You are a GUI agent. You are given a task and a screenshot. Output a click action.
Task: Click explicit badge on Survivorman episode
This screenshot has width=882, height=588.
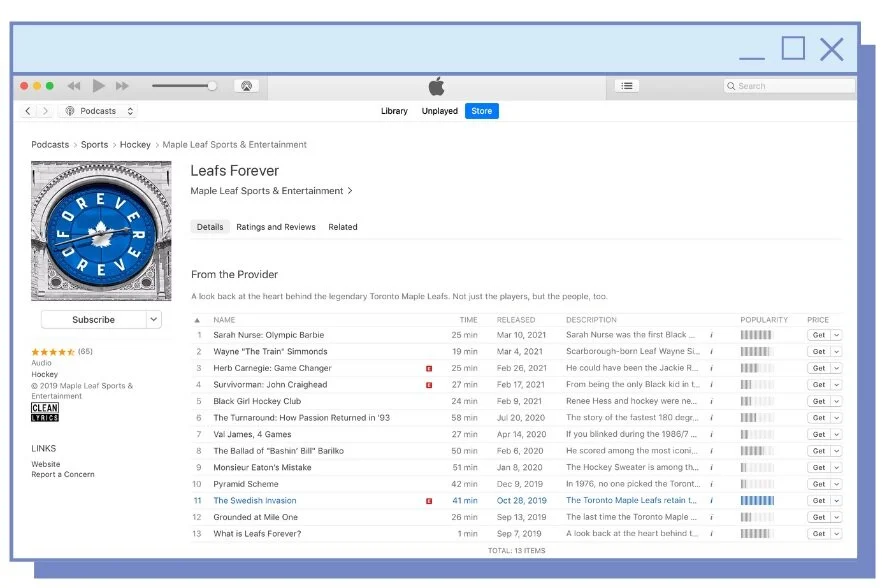(x=429, y=385)
